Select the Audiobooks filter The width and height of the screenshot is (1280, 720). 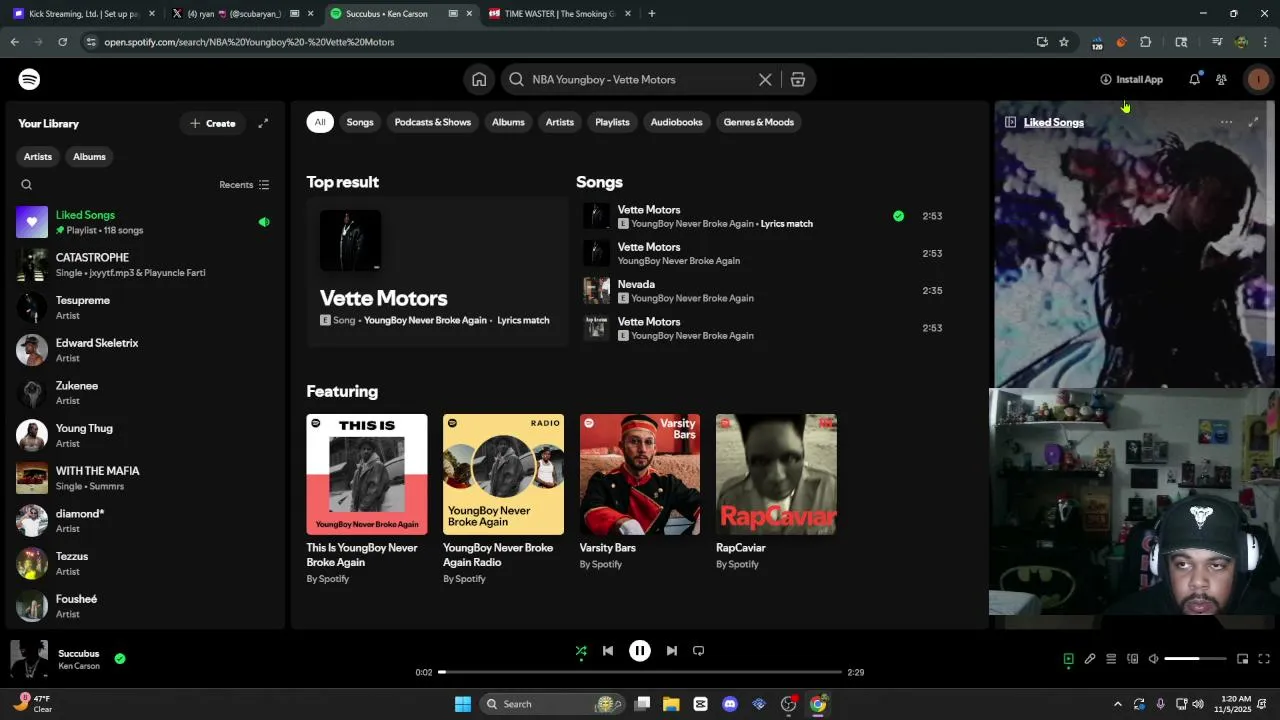coord(677,122)
